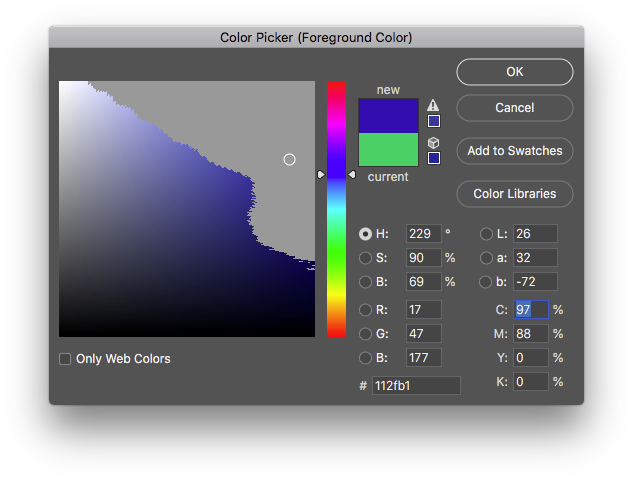Click the C cyan percentage field
632x478 pixels.
530,310
